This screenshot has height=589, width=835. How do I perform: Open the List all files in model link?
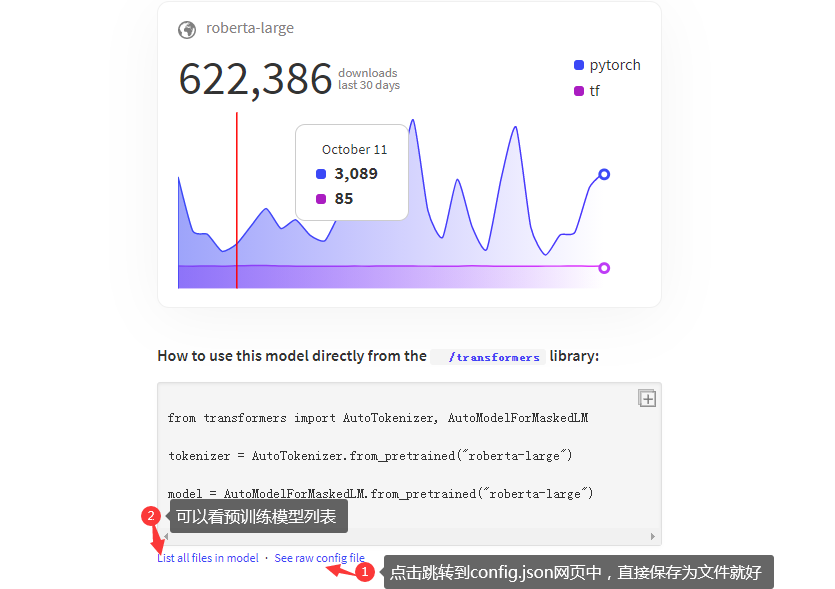pyautogui.click(x=208, y=558)
